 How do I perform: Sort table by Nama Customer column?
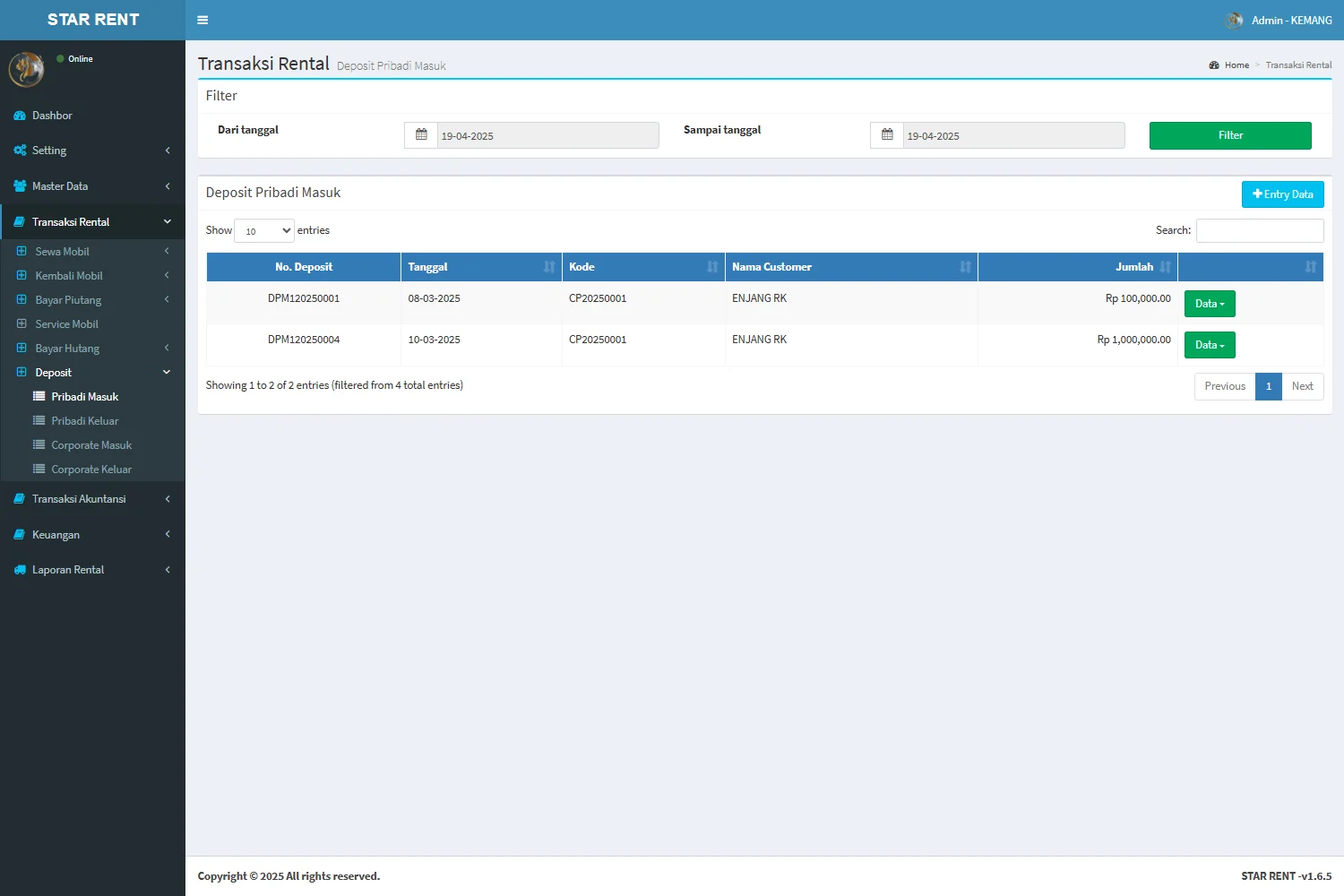851,267
